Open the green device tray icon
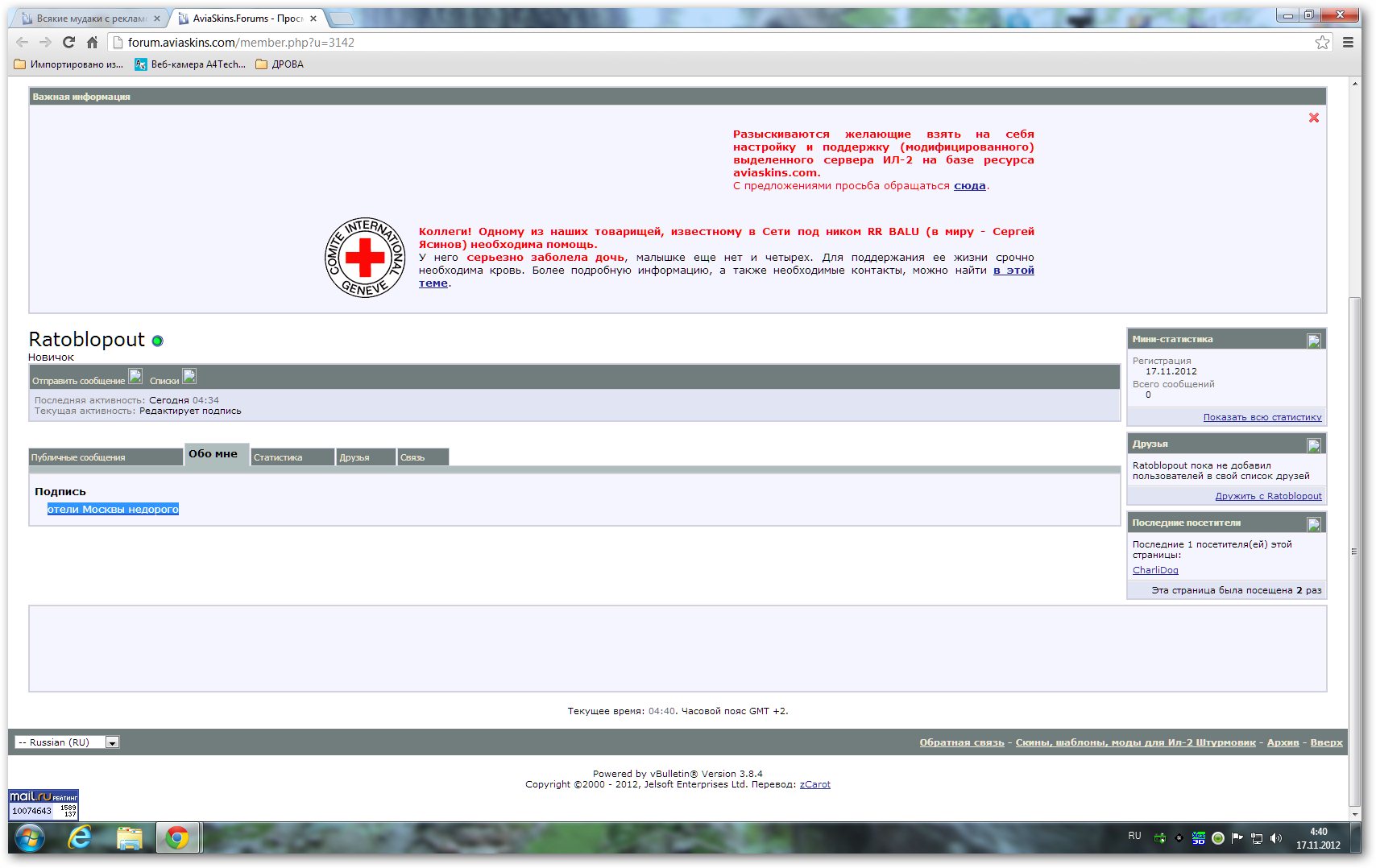The image size is (1376, 868). (1160, 838)
